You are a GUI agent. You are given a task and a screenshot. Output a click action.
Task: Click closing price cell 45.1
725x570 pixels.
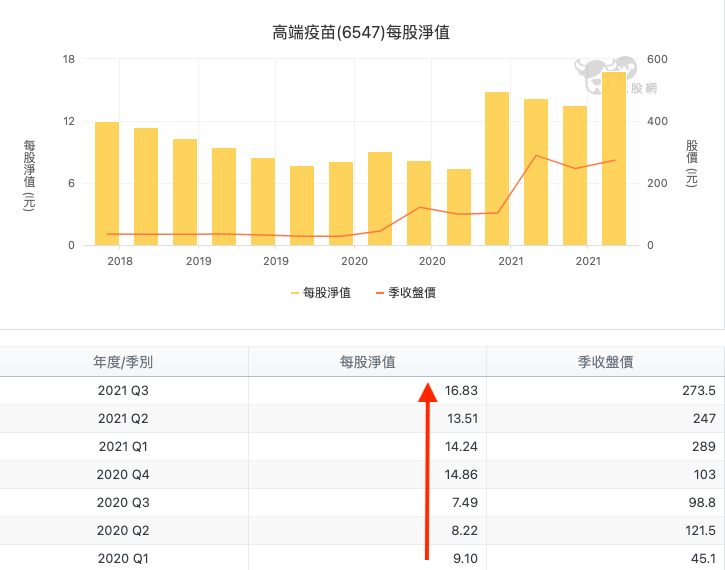coord(703,558)
